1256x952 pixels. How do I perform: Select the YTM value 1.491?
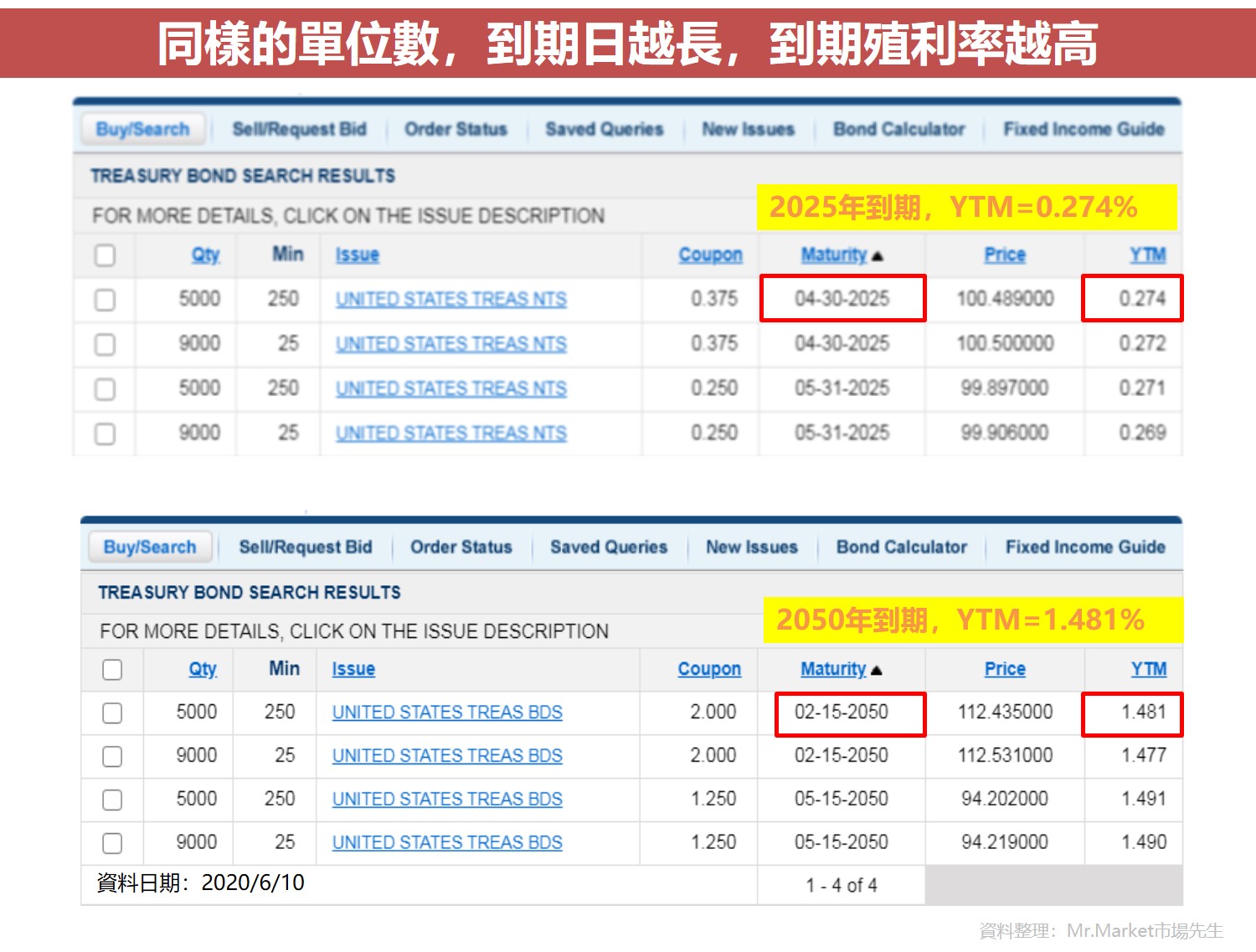coord(1144,799)
